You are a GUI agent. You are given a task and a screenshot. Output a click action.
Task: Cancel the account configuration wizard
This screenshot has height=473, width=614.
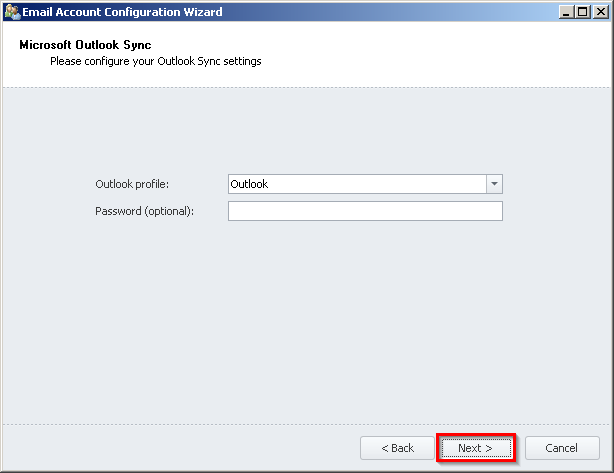(x=562, y=448)
